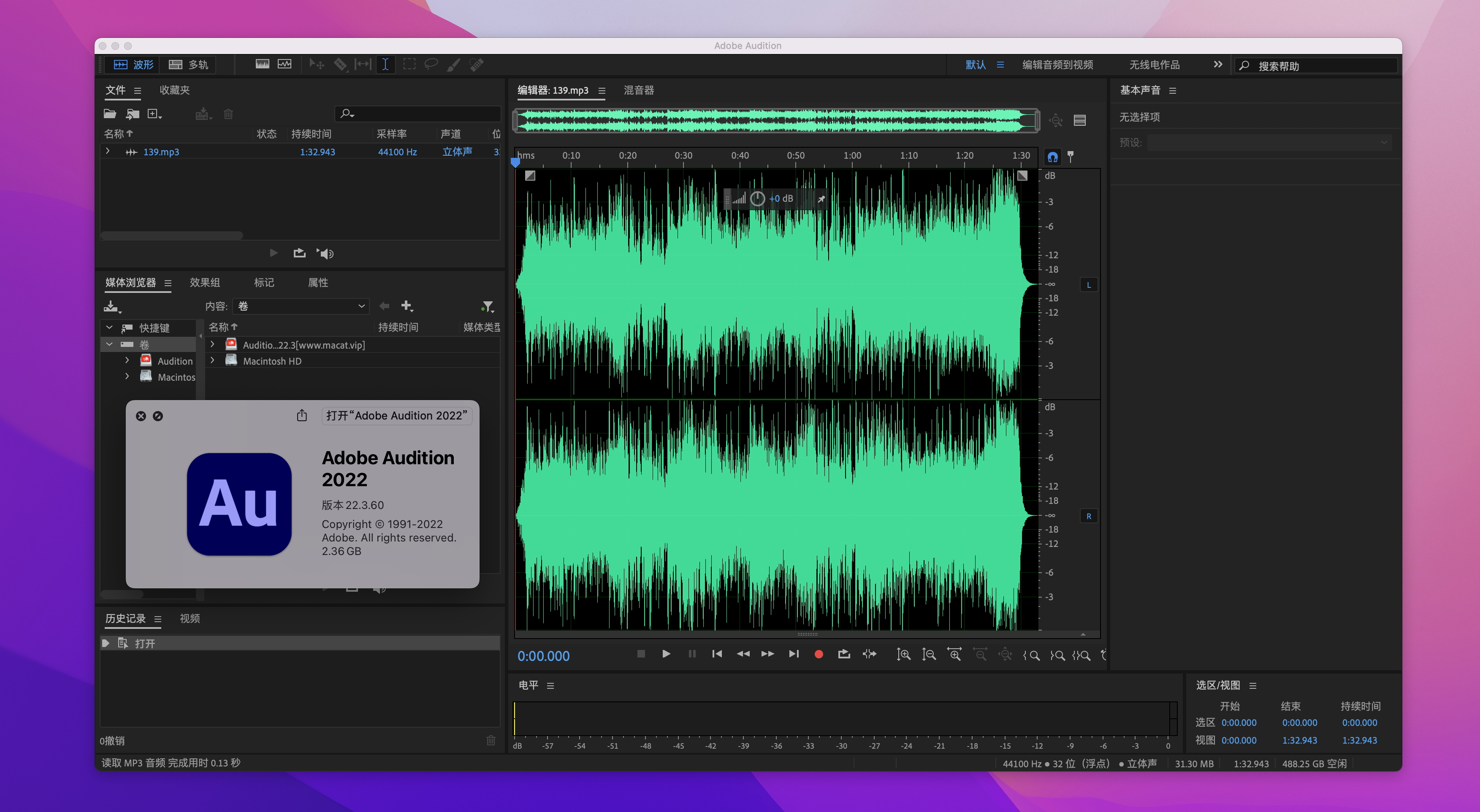Screen dimensions: 1480x812
Task: Switch to the 收藏夹 tab
Action: 175,90
